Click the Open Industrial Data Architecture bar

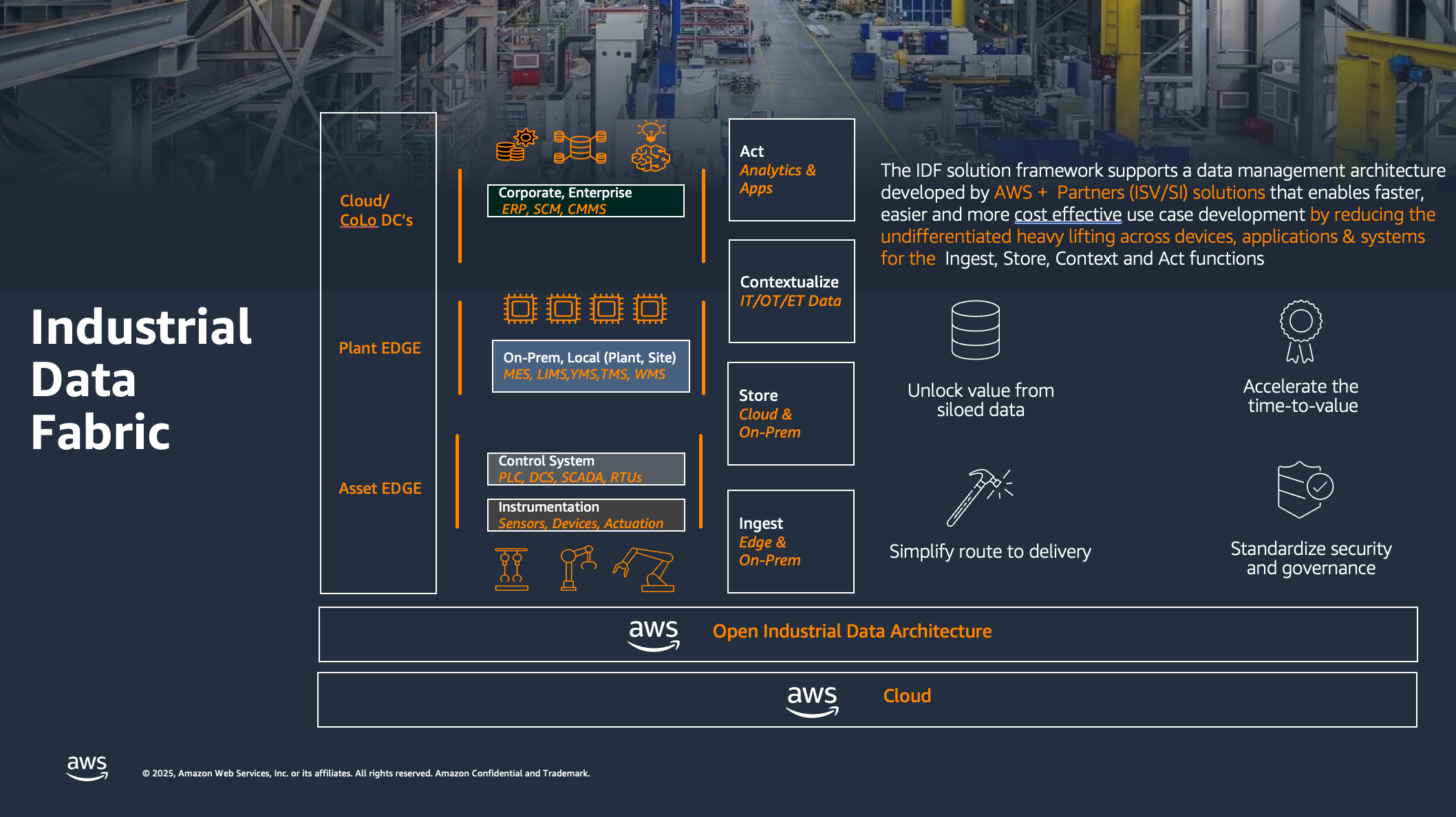(868, 634)
